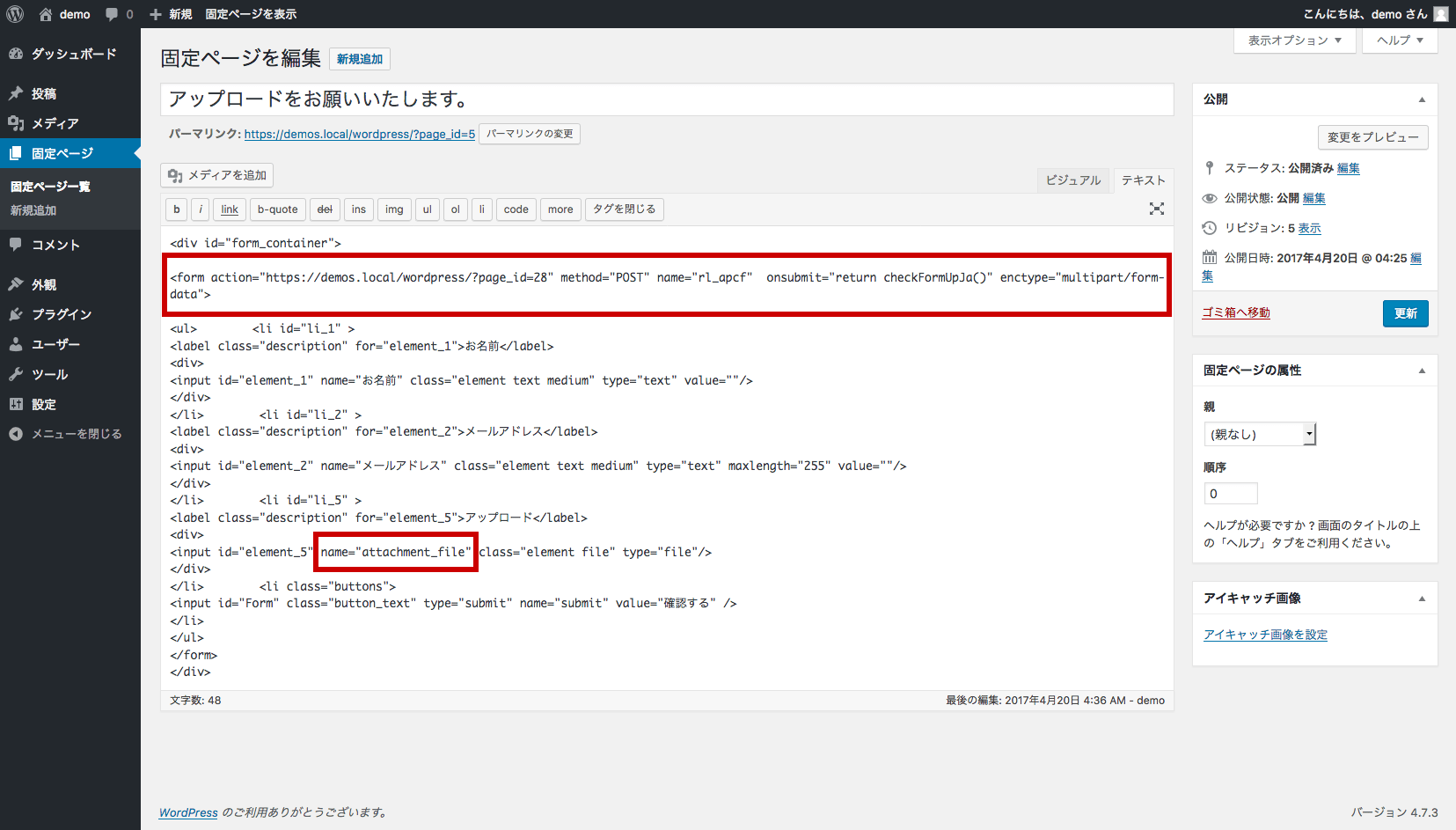Open 固定ページ一覧 submenu item
Screen dimensions: 1456x830
tap(50, 187)
